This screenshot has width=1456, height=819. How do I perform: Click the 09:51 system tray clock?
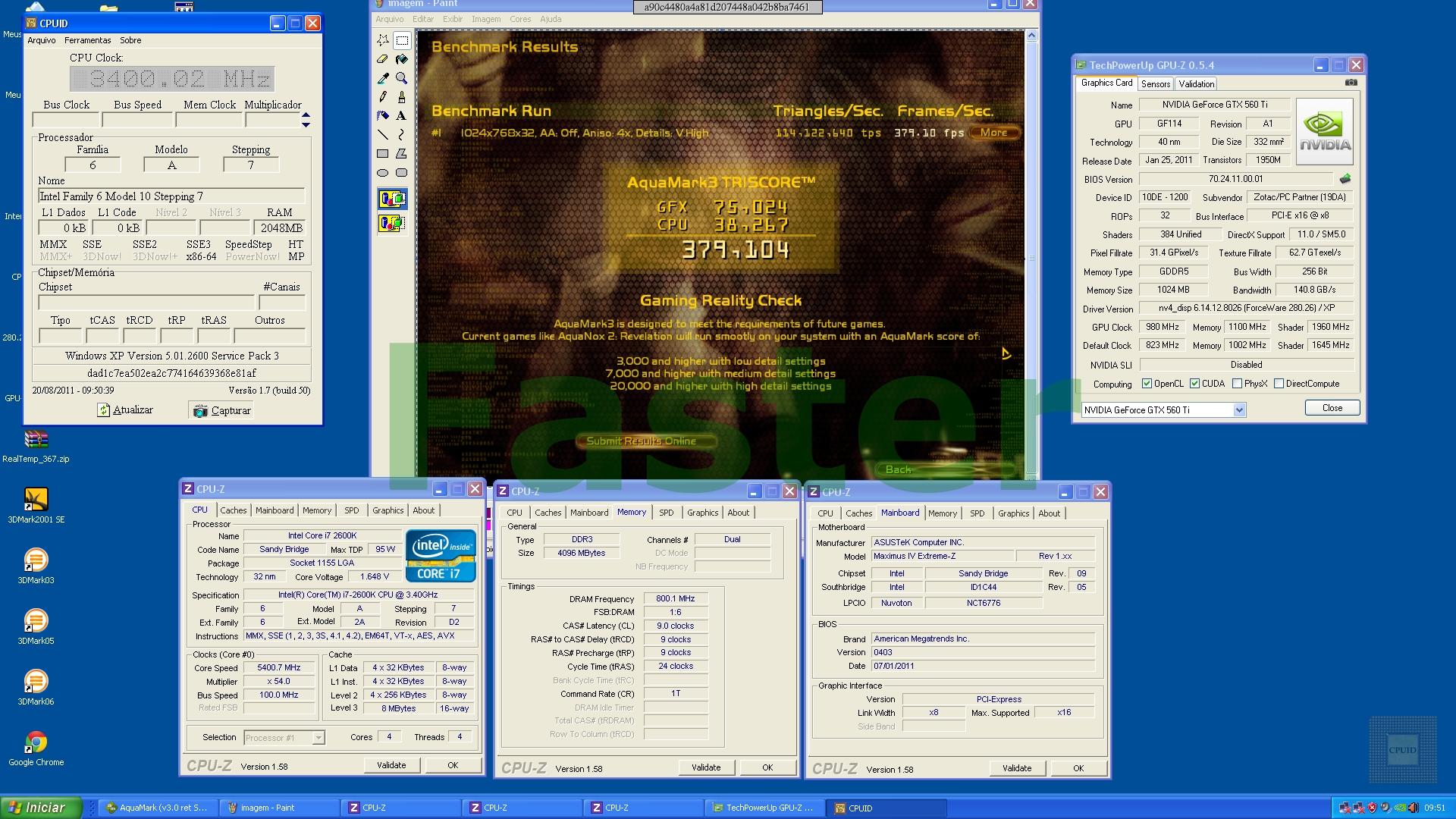pyautogui.click(x=1434, y=808)
